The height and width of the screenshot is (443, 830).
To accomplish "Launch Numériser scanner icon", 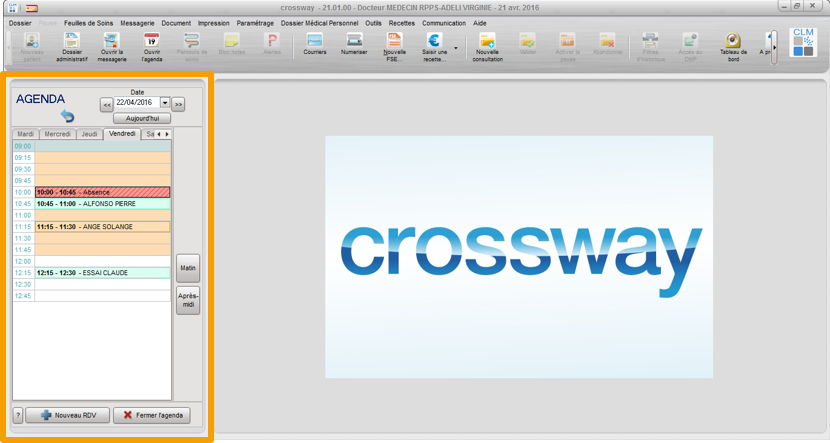I will (x=354, y=44).
